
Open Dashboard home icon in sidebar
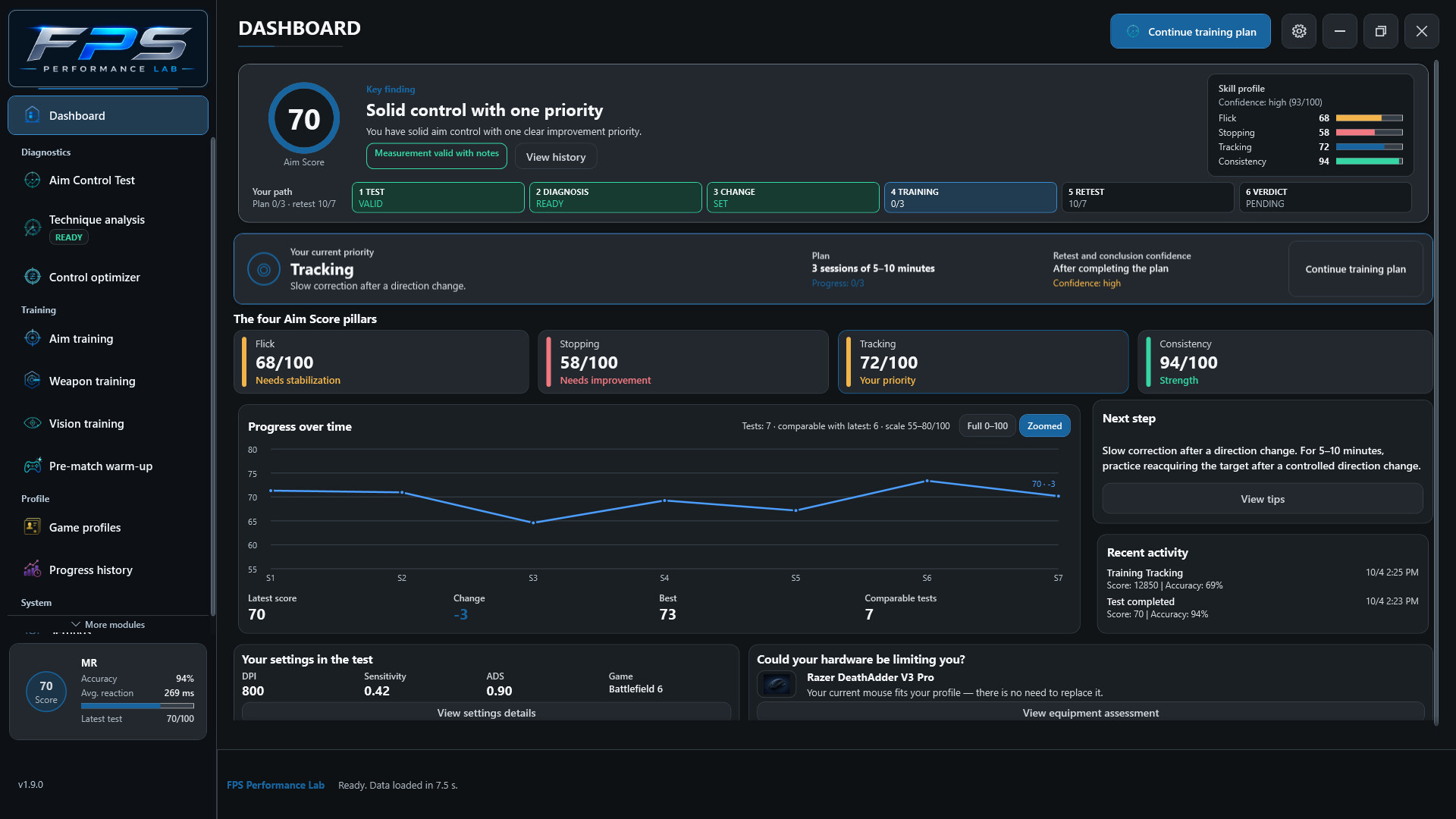click(32, 115)
